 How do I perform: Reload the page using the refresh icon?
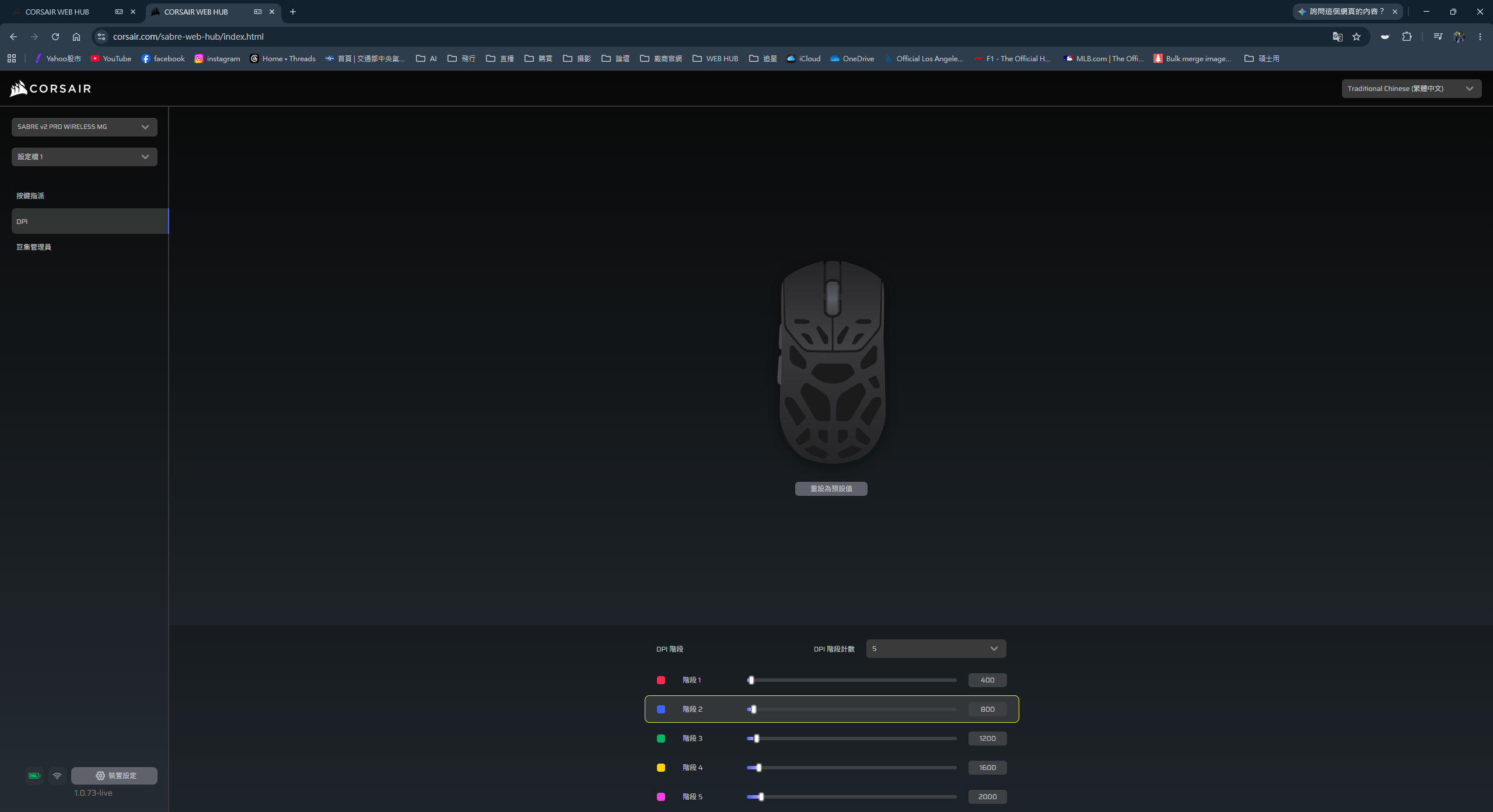pyautogui.click(x=55, y=37)
